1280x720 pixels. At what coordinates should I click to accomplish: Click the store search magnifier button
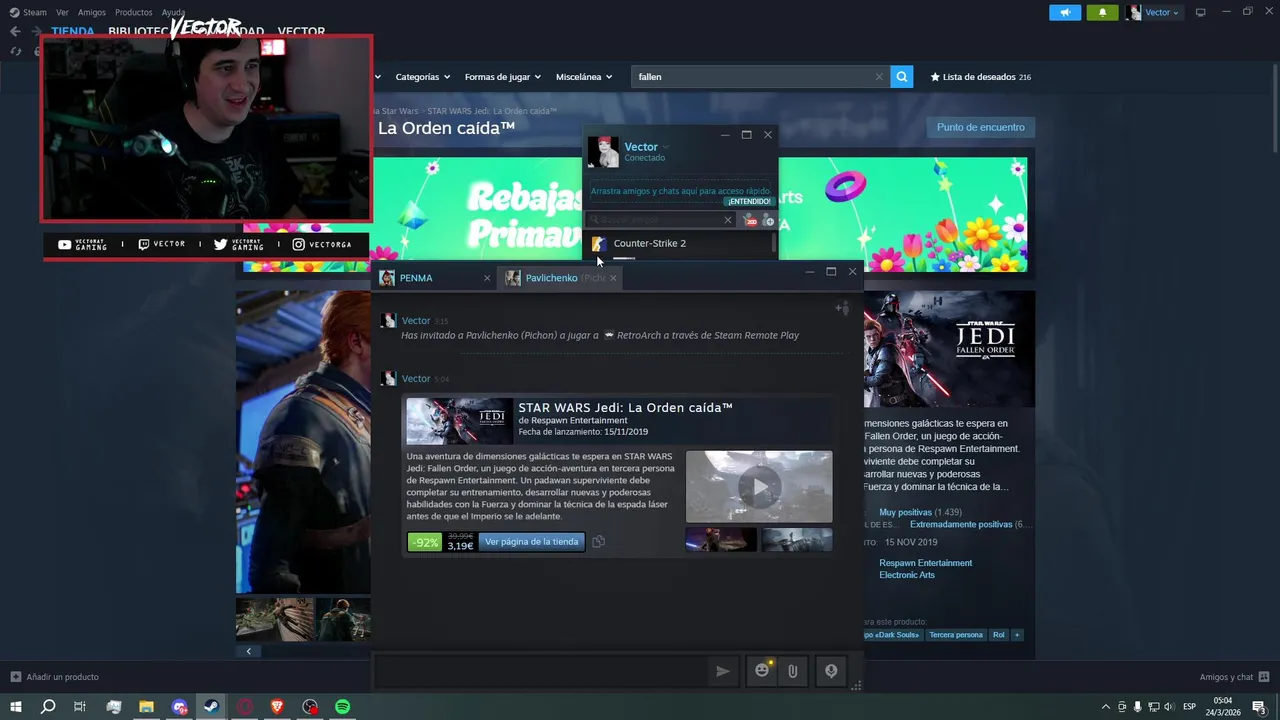tap(902, 77)
